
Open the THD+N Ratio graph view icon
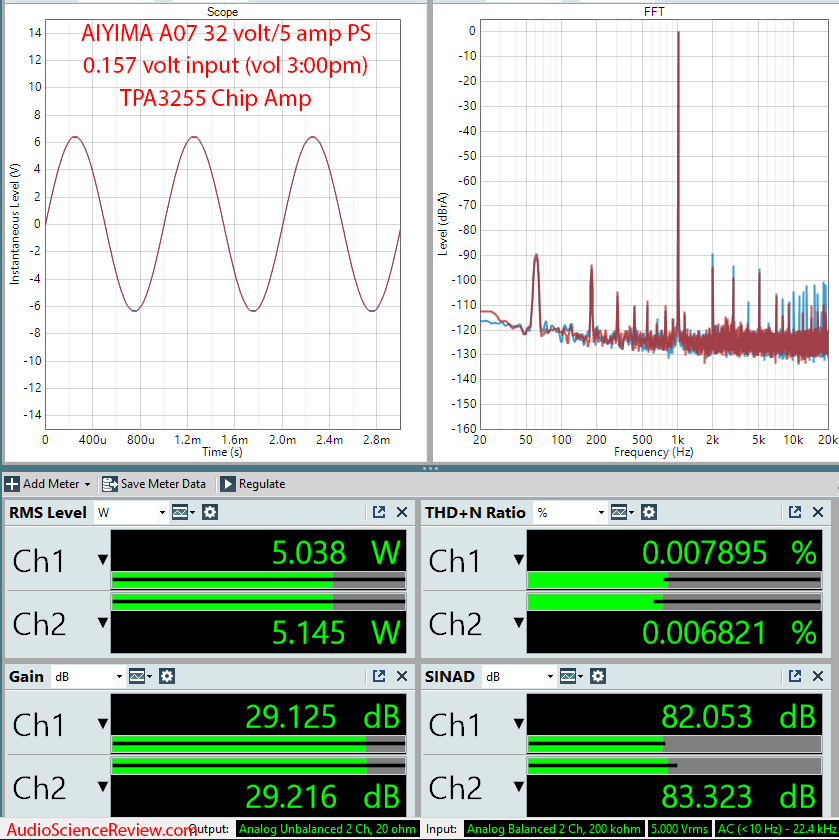622,513
